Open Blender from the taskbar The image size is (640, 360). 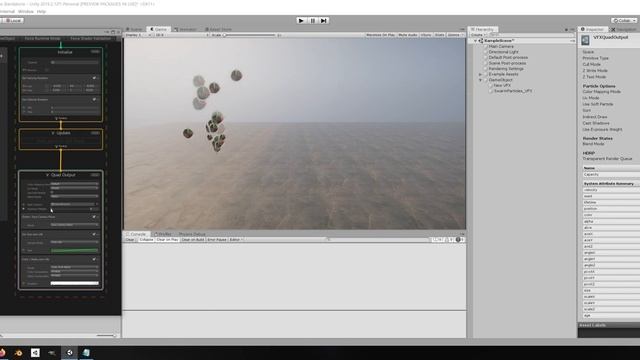point(18,353)
